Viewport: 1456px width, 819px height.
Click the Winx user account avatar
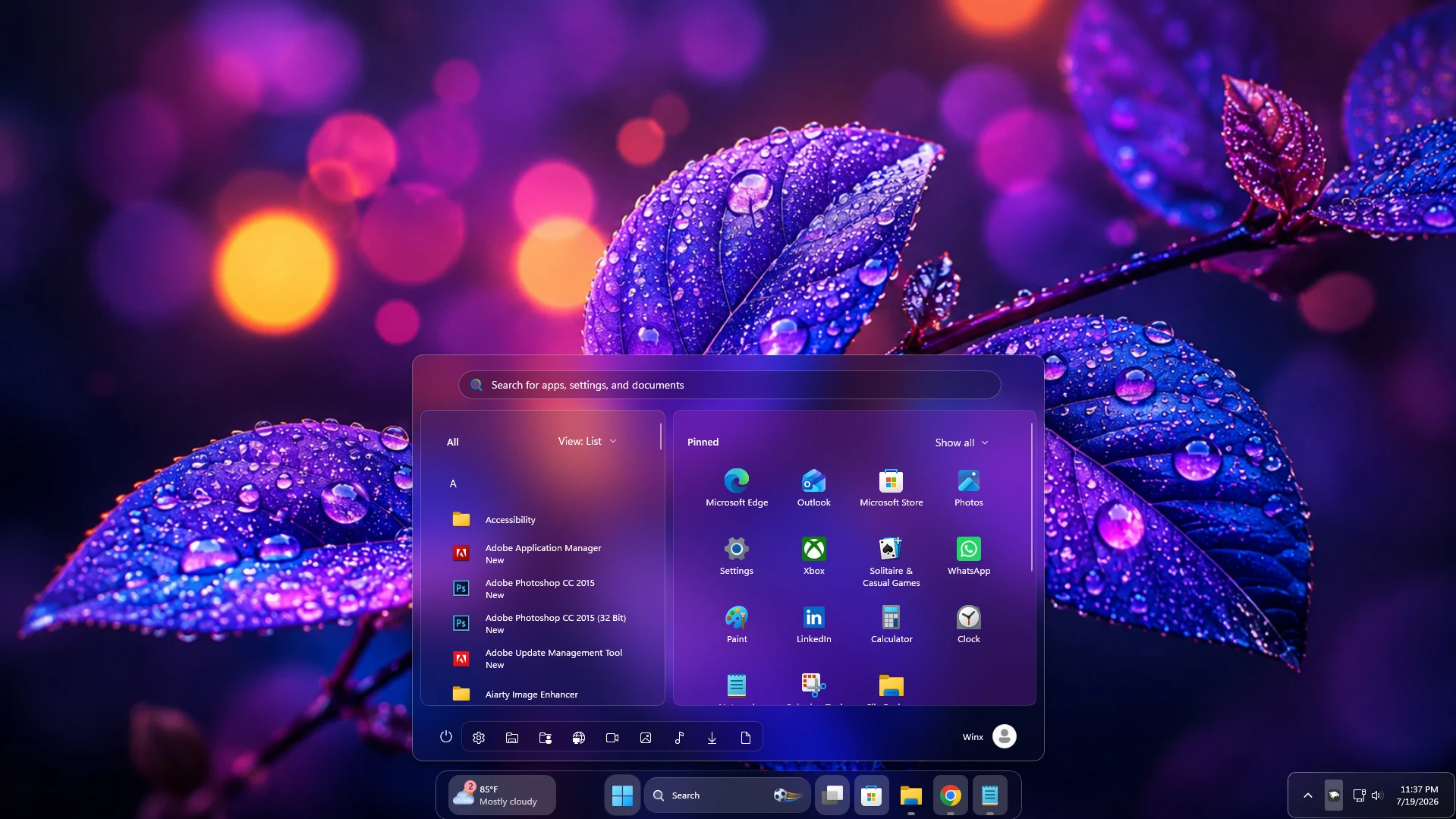[1004, 736]
